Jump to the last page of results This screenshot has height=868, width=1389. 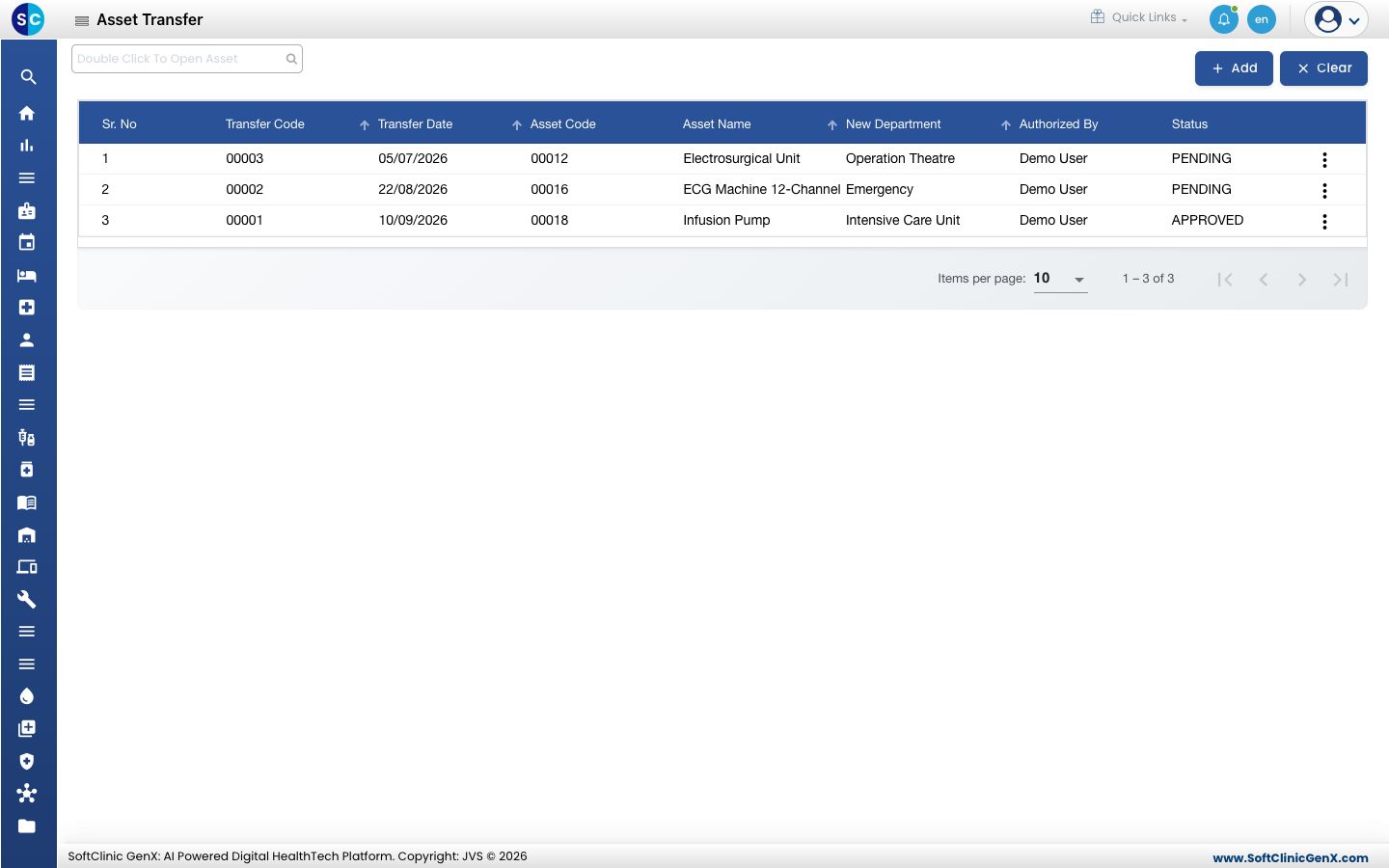(x=1341, y=280)
